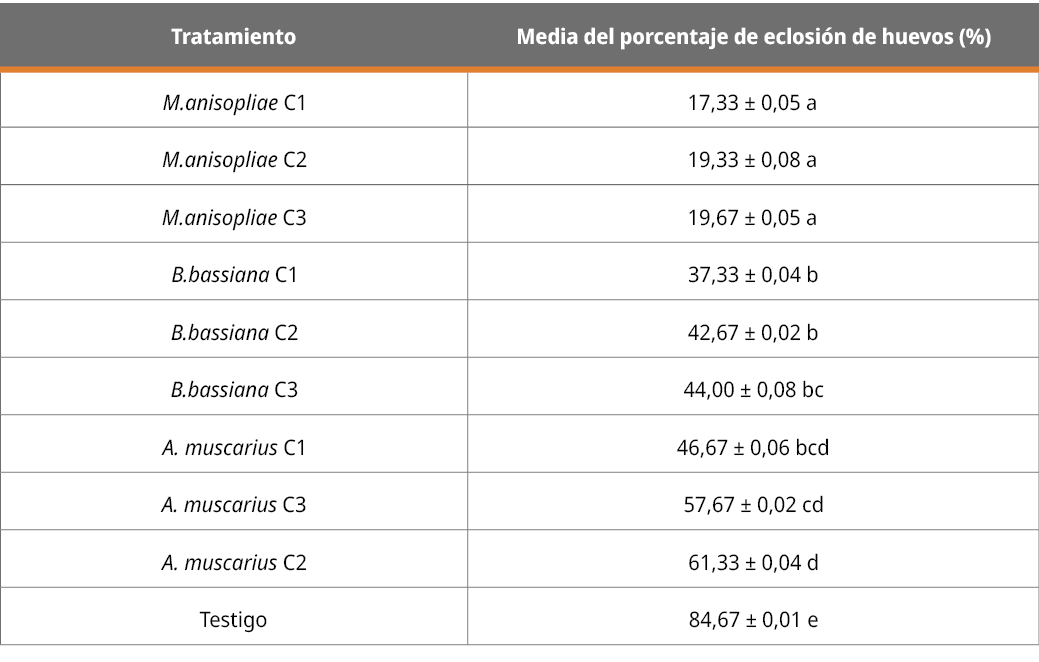Screen dimensions: 1039x662
Task: Select the A. muscarius C1 cell
Action: (x=234, y=447)
